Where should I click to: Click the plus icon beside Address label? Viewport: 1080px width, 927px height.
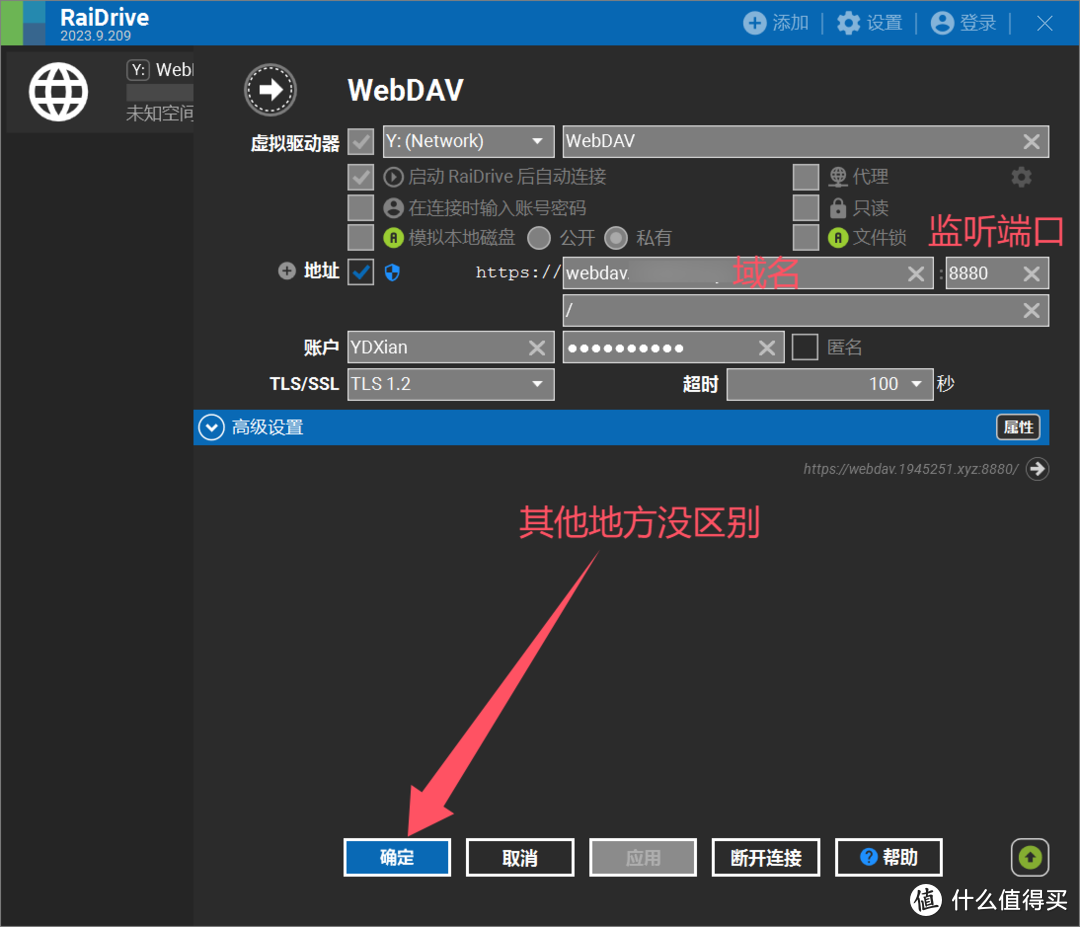(x=287, y=271)
